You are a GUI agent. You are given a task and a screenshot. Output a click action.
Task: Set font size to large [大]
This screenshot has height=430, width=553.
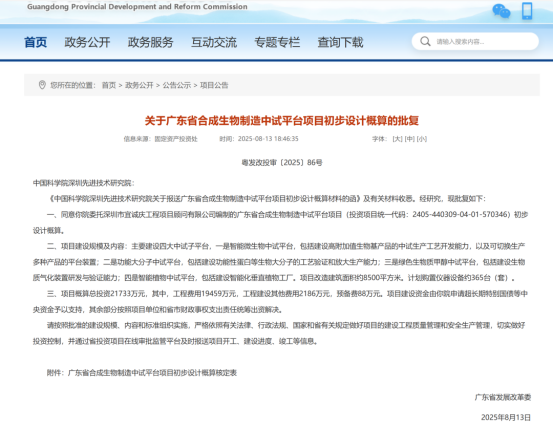click(x=397, y=139)
